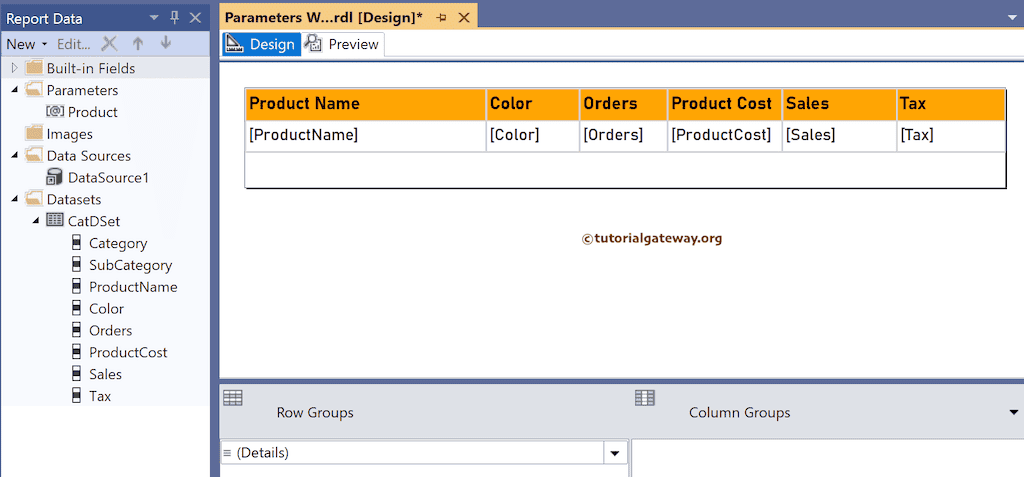Expand the Built-in Fields folder

[14, 68]
